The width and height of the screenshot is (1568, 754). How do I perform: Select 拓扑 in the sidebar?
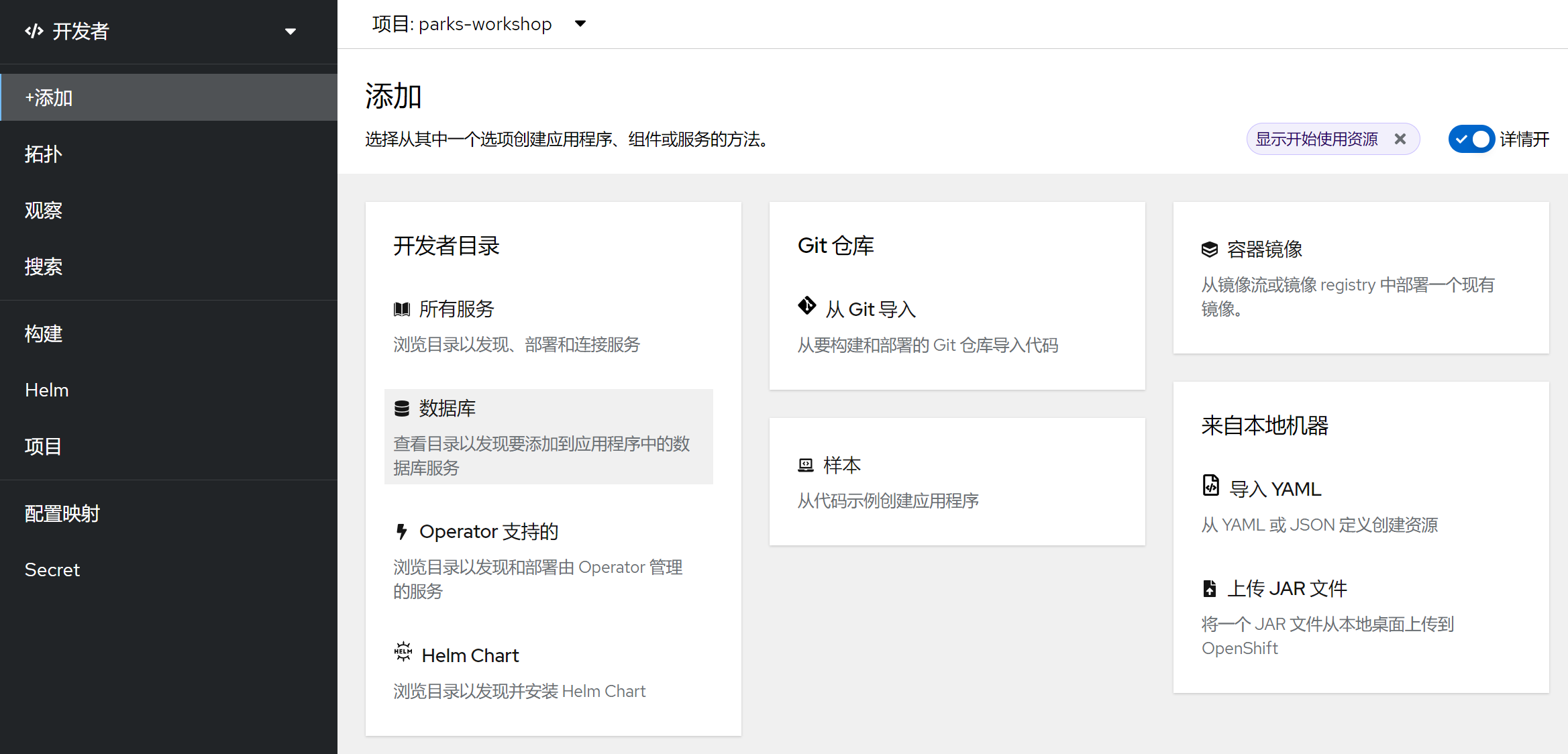(43, 154)
